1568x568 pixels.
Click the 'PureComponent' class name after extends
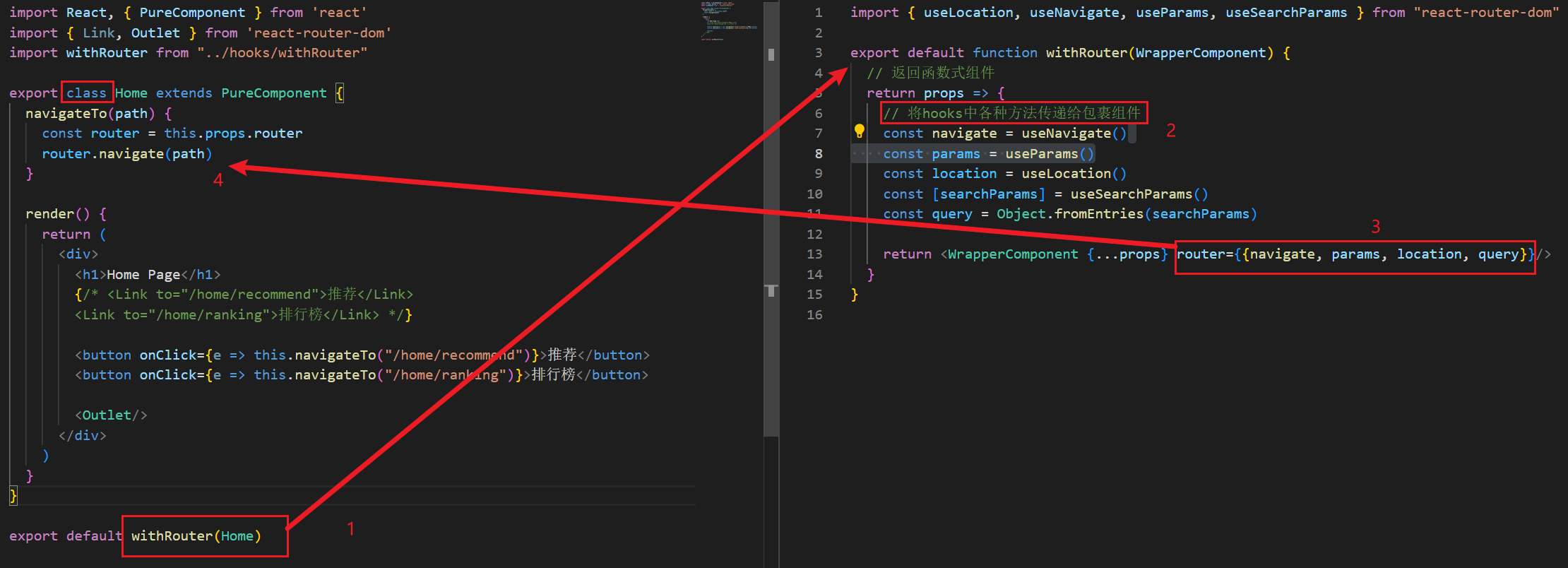click(x=274, y=93)
